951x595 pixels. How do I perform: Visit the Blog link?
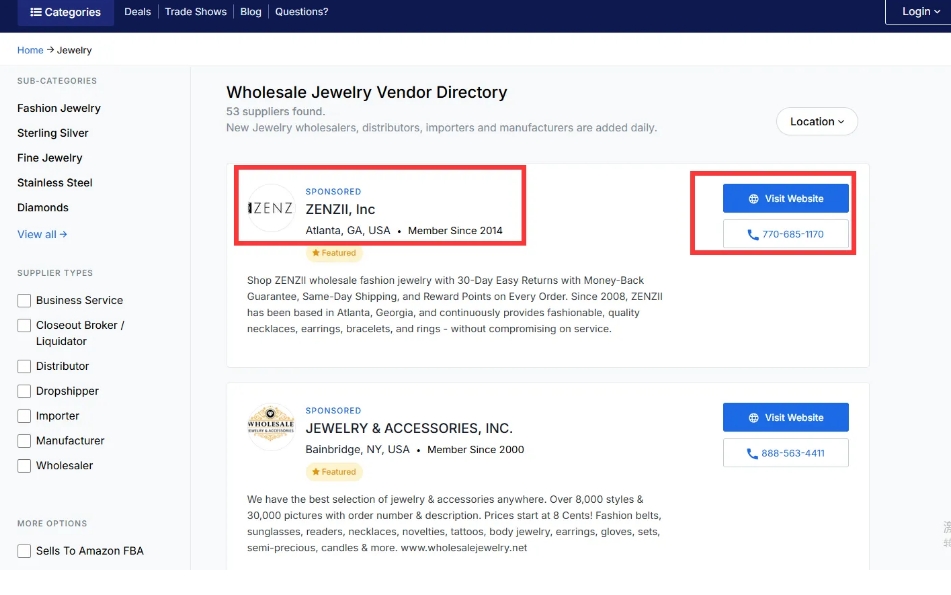250,12
